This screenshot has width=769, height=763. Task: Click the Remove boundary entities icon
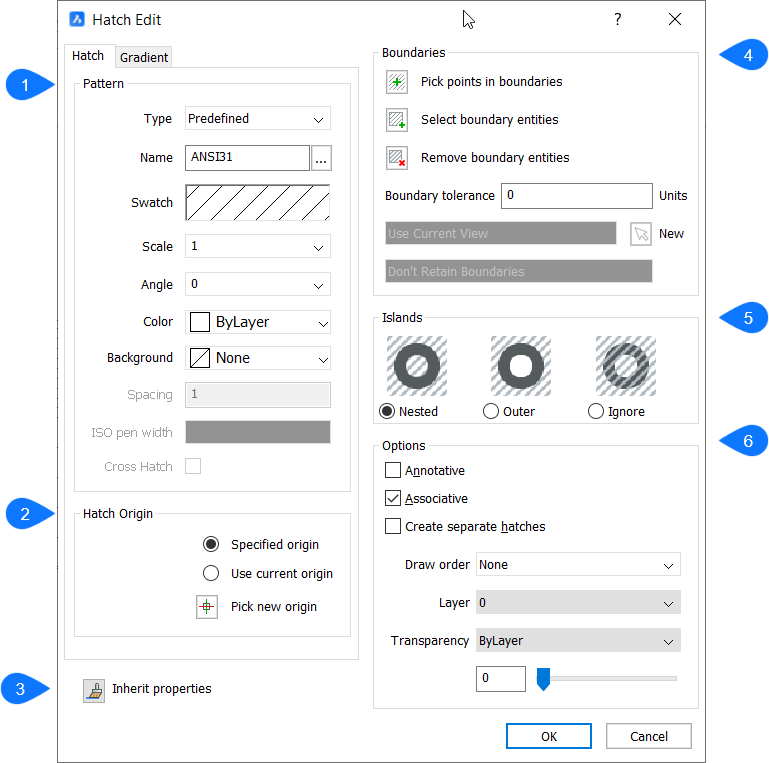tap(397, 158)
